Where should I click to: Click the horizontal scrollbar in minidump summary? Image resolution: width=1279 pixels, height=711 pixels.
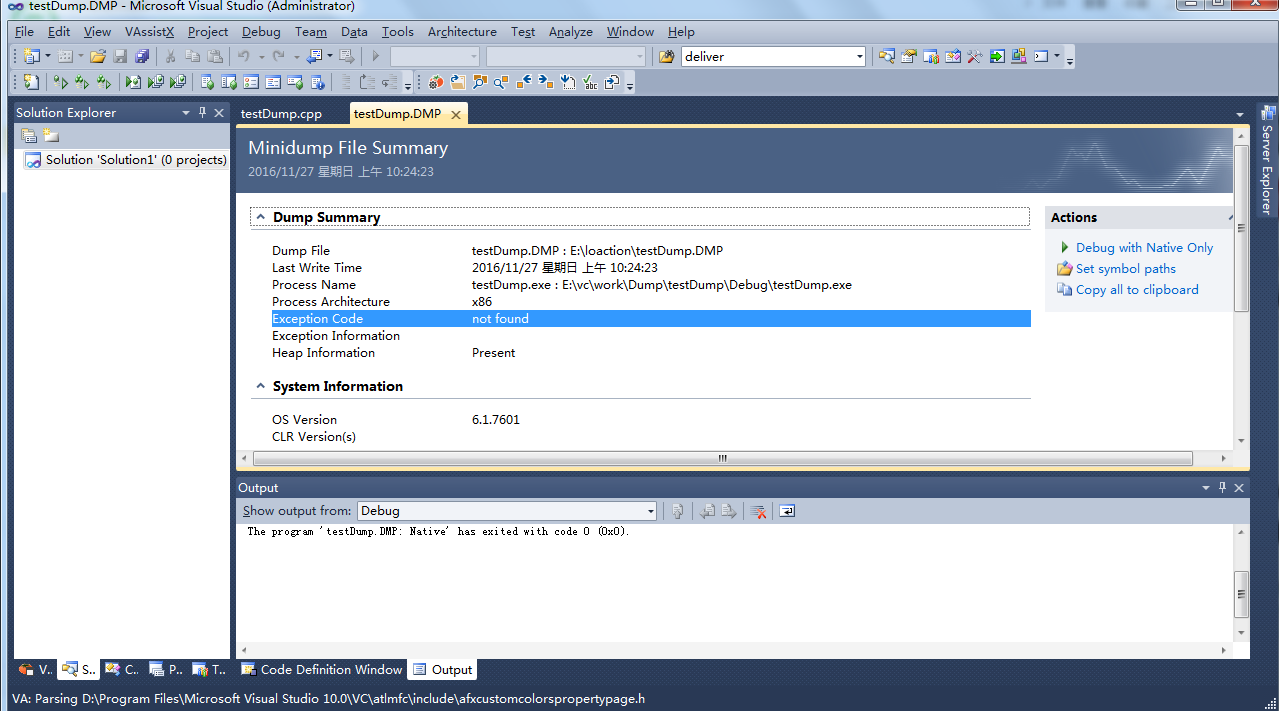(723, 459)
